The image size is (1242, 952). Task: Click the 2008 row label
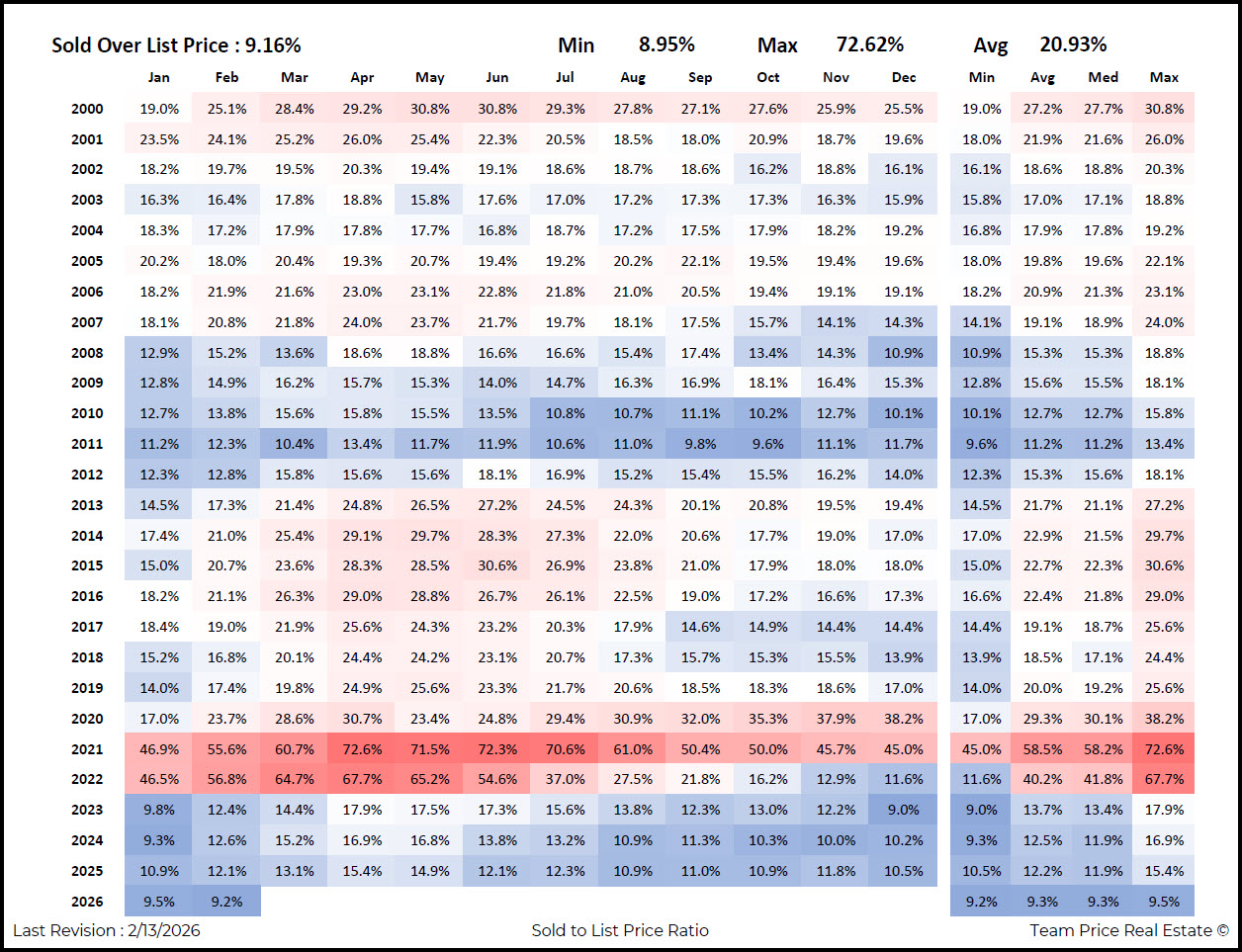[87, 353]
